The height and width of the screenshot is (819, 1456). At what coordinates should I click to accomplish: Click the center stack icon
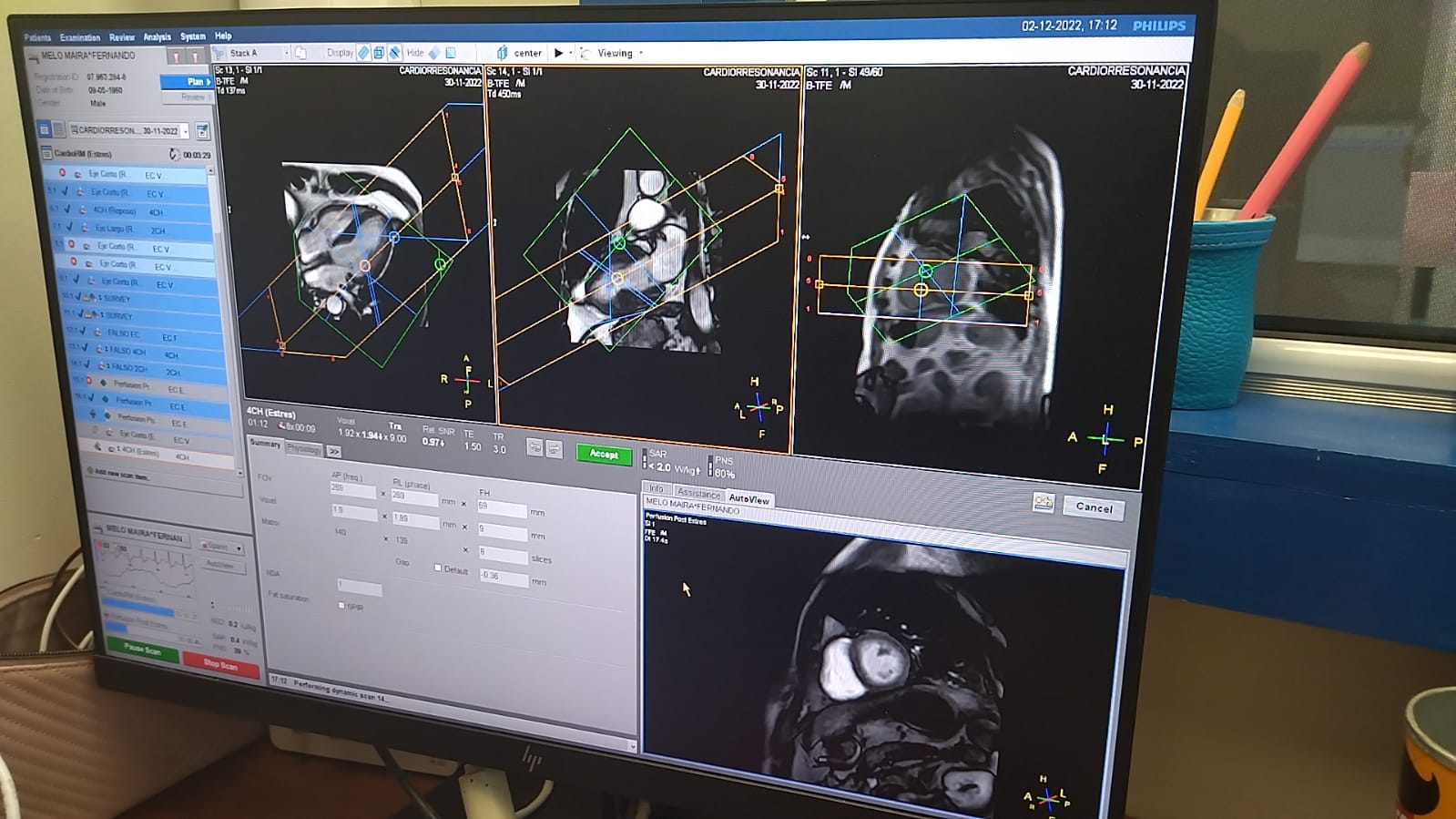point(502,53)
